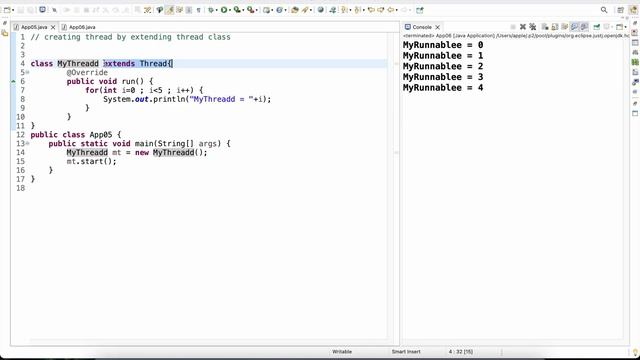Click the Search flashlight toolbar icon

coord(304,10)
